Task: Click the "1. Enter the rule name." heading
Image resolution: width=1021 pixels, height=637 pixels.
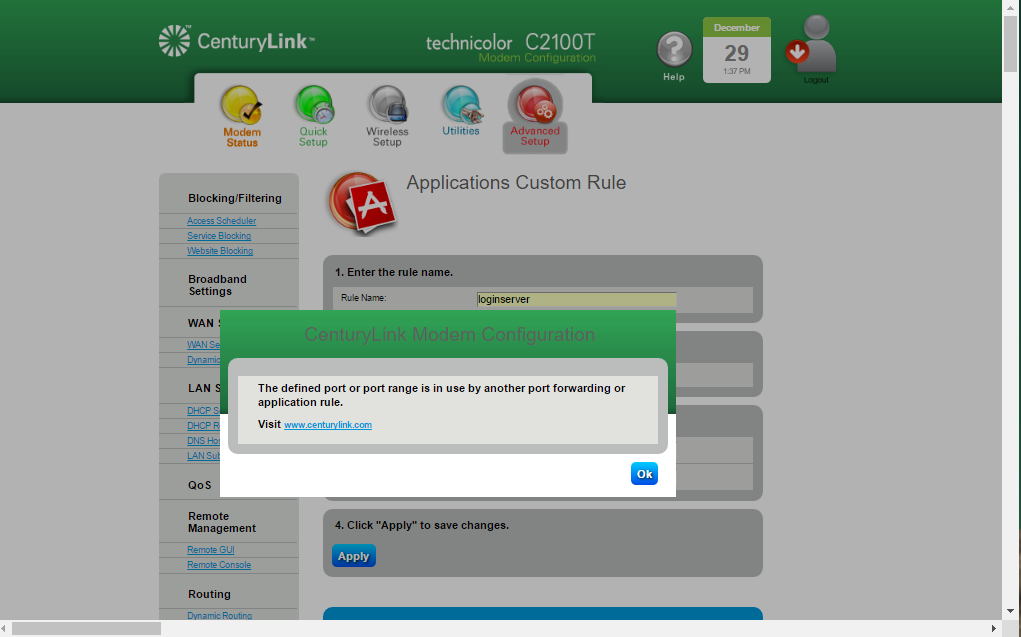Action: coord(394,272)
